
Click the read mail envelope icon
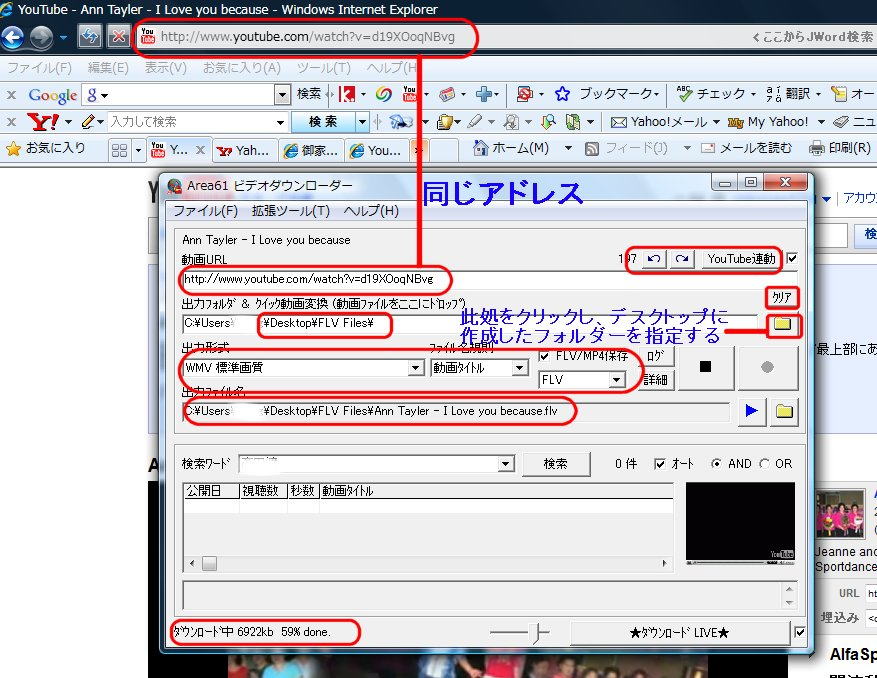coord(708,148)
